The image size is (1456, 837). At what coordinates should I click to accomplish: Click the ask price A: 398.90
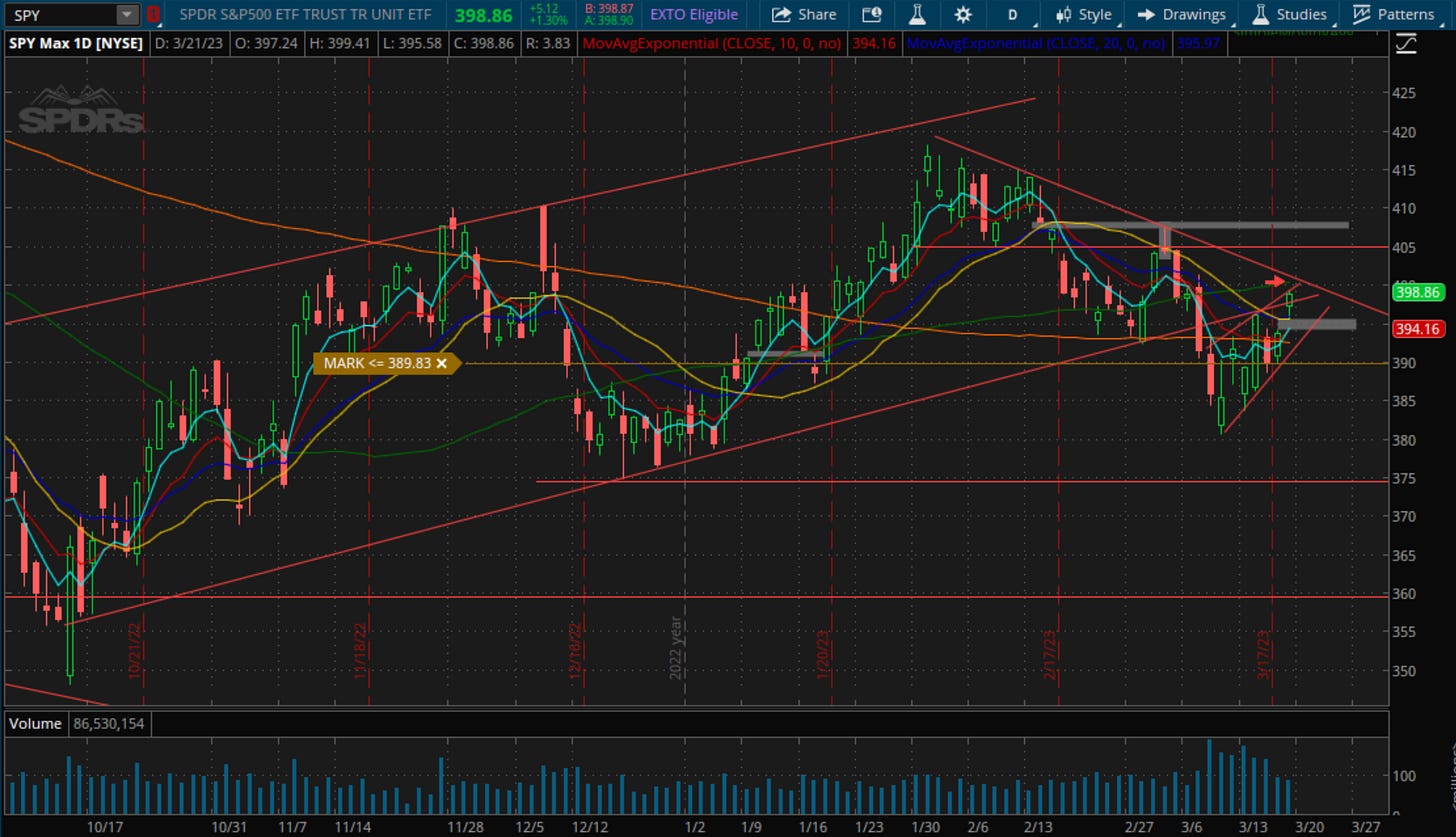(609, 20)
